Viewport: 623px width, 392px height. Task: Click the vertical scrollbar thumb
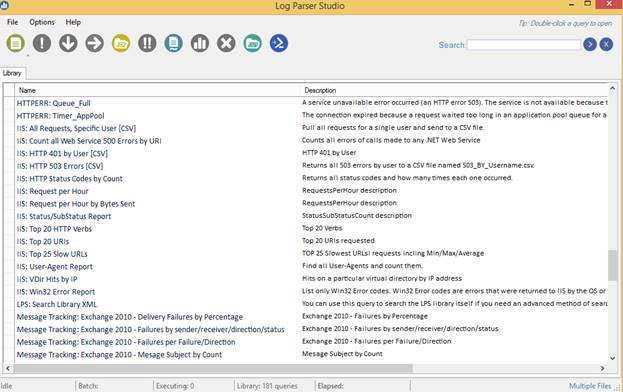(612, 265)
